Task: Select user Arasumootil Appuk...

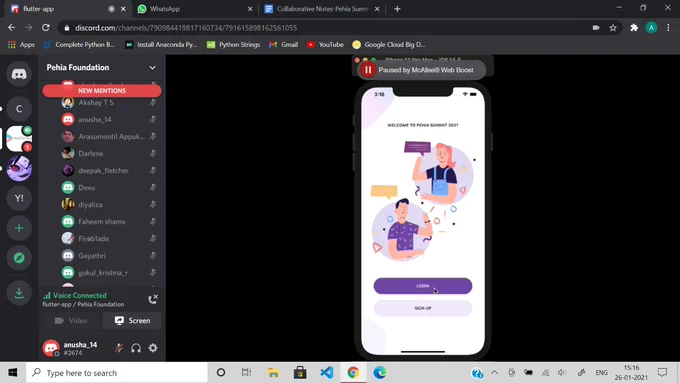Action: click(x=111, y=137)
